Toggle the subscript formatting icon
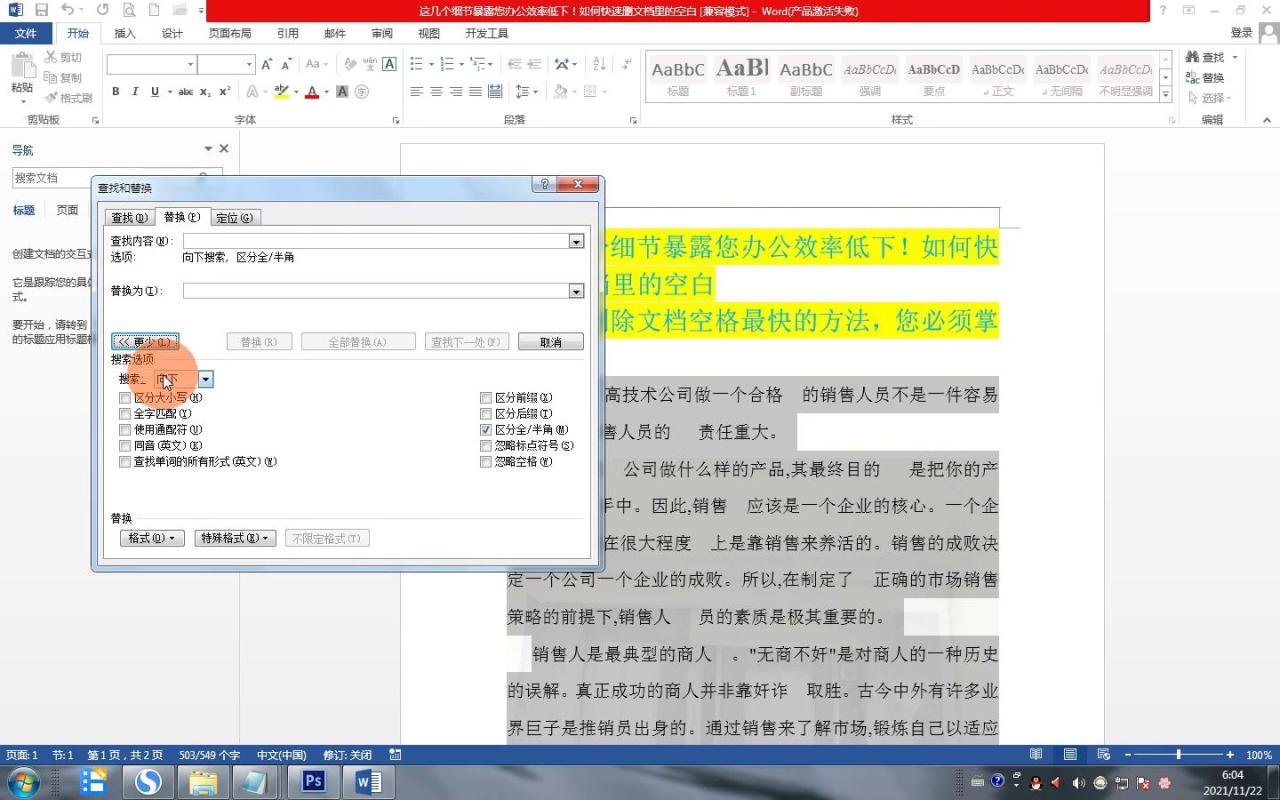The height and width of the screenshot is (800, 1280). (x=207, y=91)
